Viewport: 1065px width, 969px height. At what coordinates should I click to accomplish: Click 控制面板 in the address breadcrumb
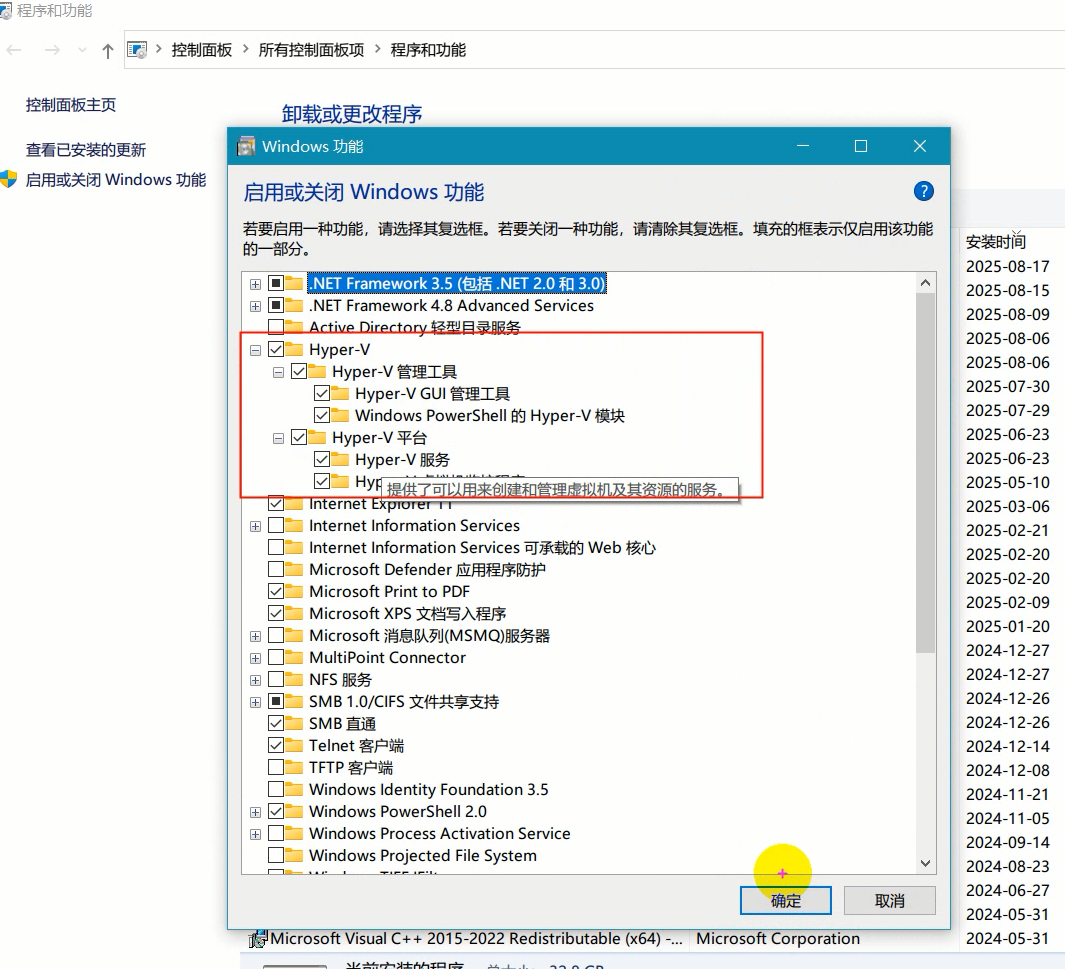(x=202, y=50)
